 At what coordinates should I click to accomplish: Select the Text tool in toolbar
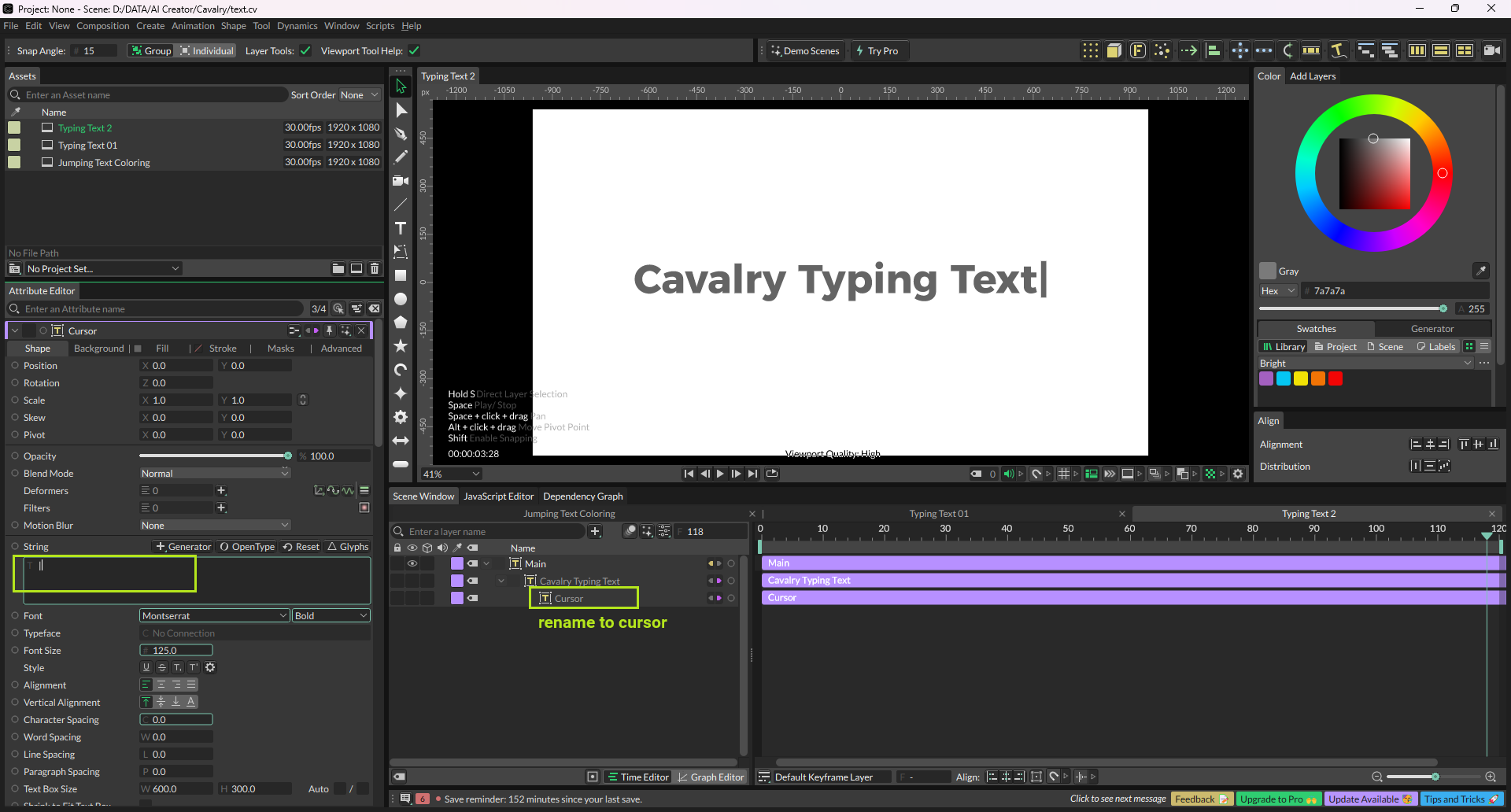pyautogui.click(x=401, y=228)
